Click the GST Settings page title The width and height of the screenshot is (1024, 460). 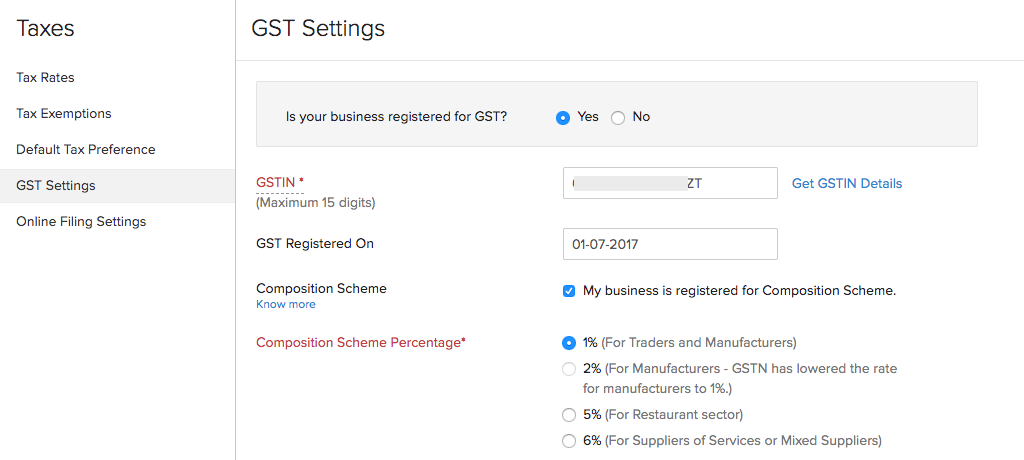[318, 29]
